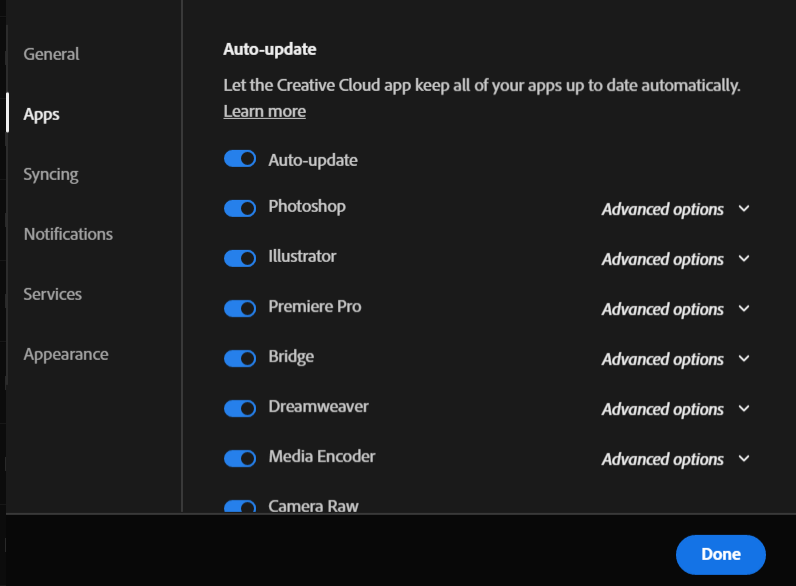Click the Media Encoder app label
This screenshot has height=586, width=796.
pyautogui.click(x=322, y=456)
